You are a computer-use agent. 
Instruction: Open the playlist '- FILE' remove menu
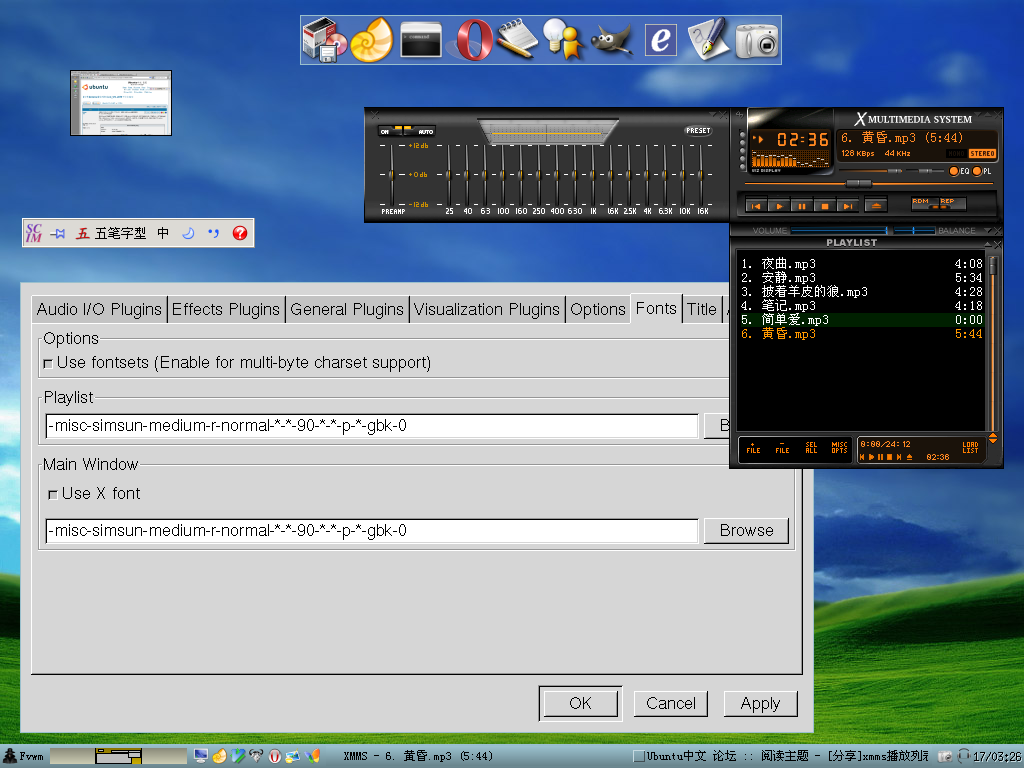(782, 448)
